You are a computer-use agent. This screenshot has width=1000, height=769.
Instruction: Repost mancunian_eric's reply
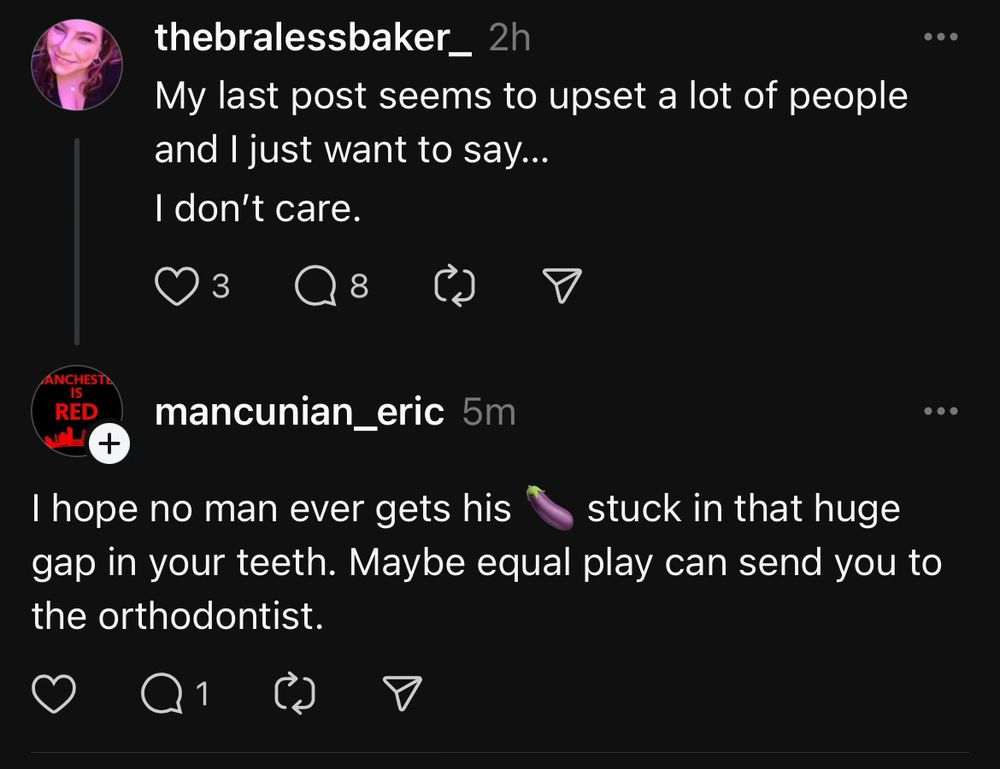295,692
